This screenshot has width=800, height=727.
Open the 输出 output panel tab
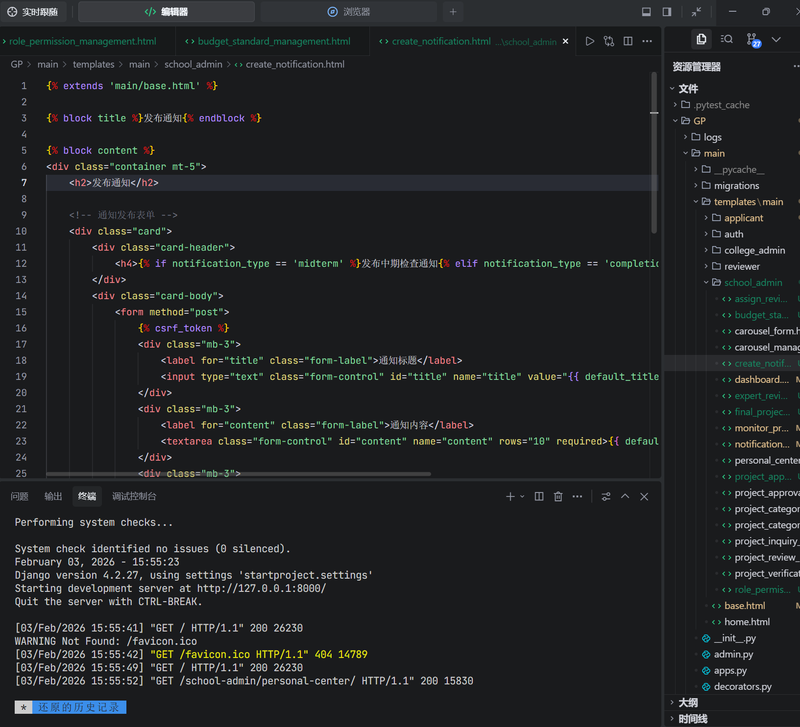(x=53, y=496)
